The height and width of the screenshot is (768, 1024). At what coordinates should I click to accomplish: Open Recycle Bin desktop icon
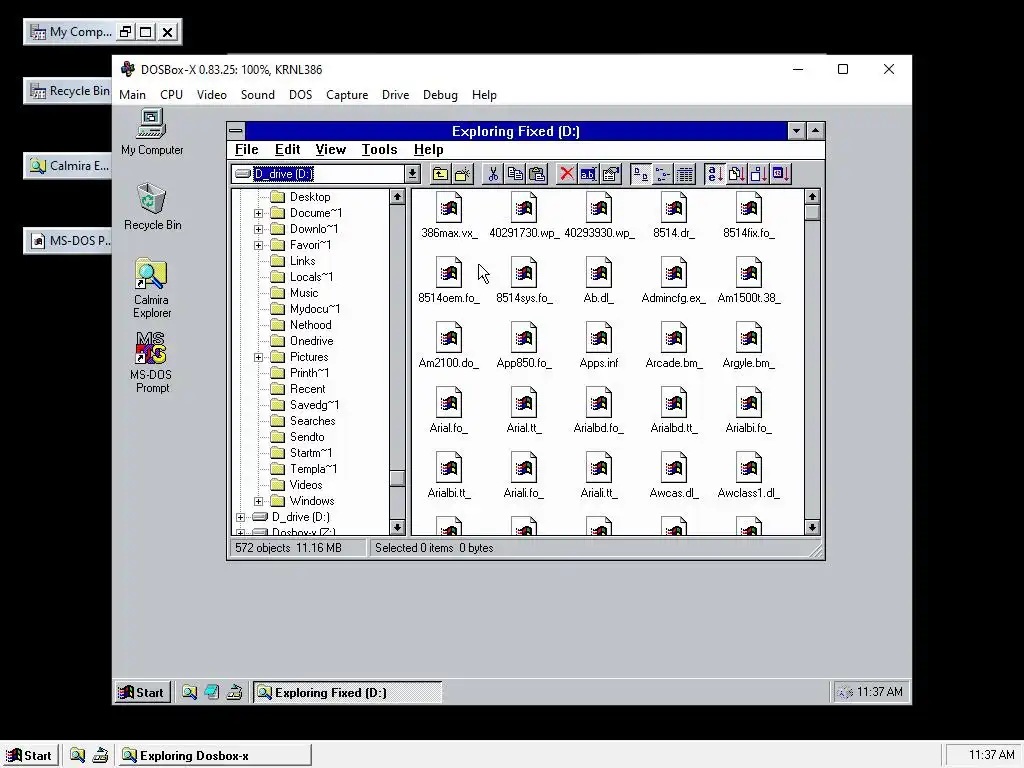152,206
